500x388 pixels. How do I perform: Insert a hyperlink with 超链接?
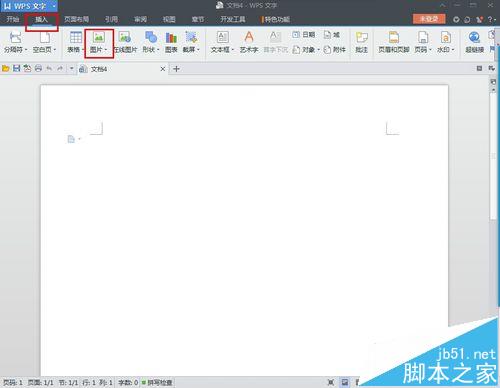(x=474, y=42)
